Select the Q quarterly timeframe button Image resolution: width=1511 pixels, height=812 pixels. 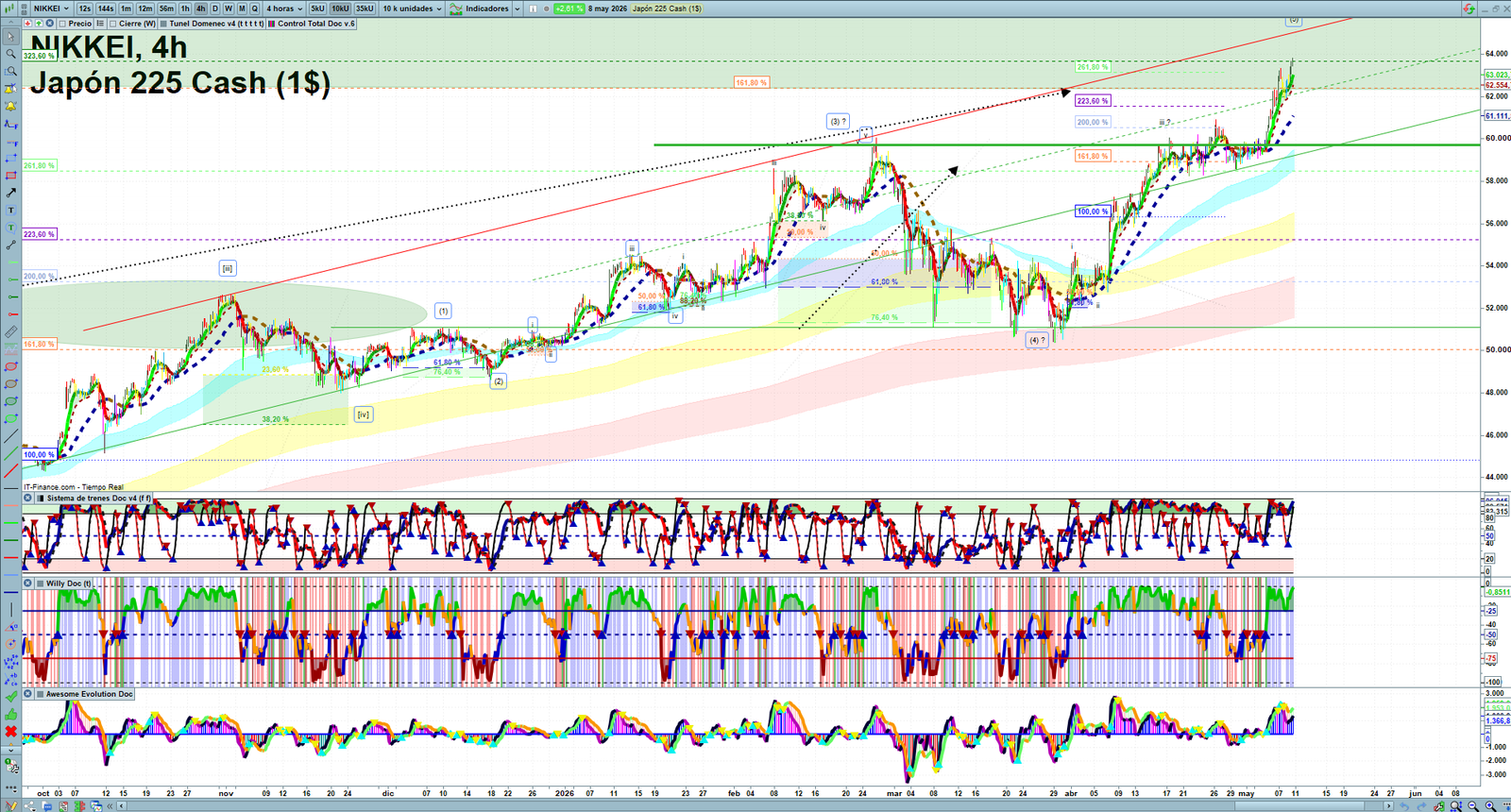coord(255,8)
